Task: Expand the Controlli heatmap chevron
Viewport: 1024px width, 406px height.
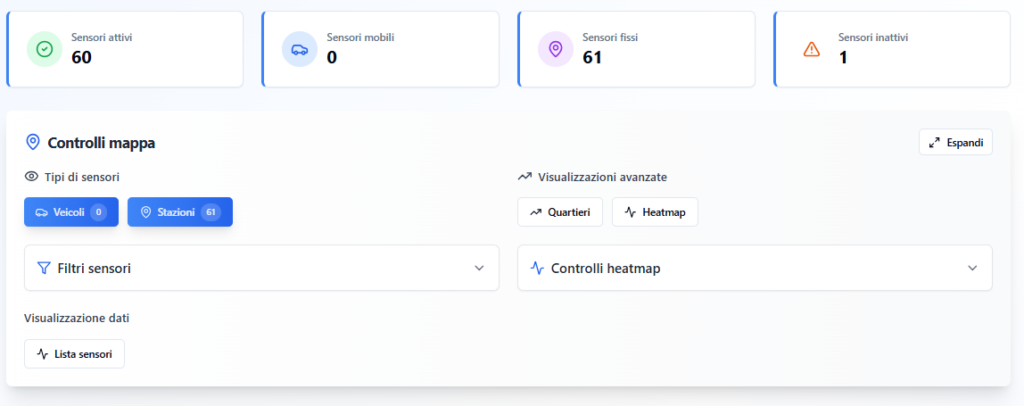Action: coord(972,268)
